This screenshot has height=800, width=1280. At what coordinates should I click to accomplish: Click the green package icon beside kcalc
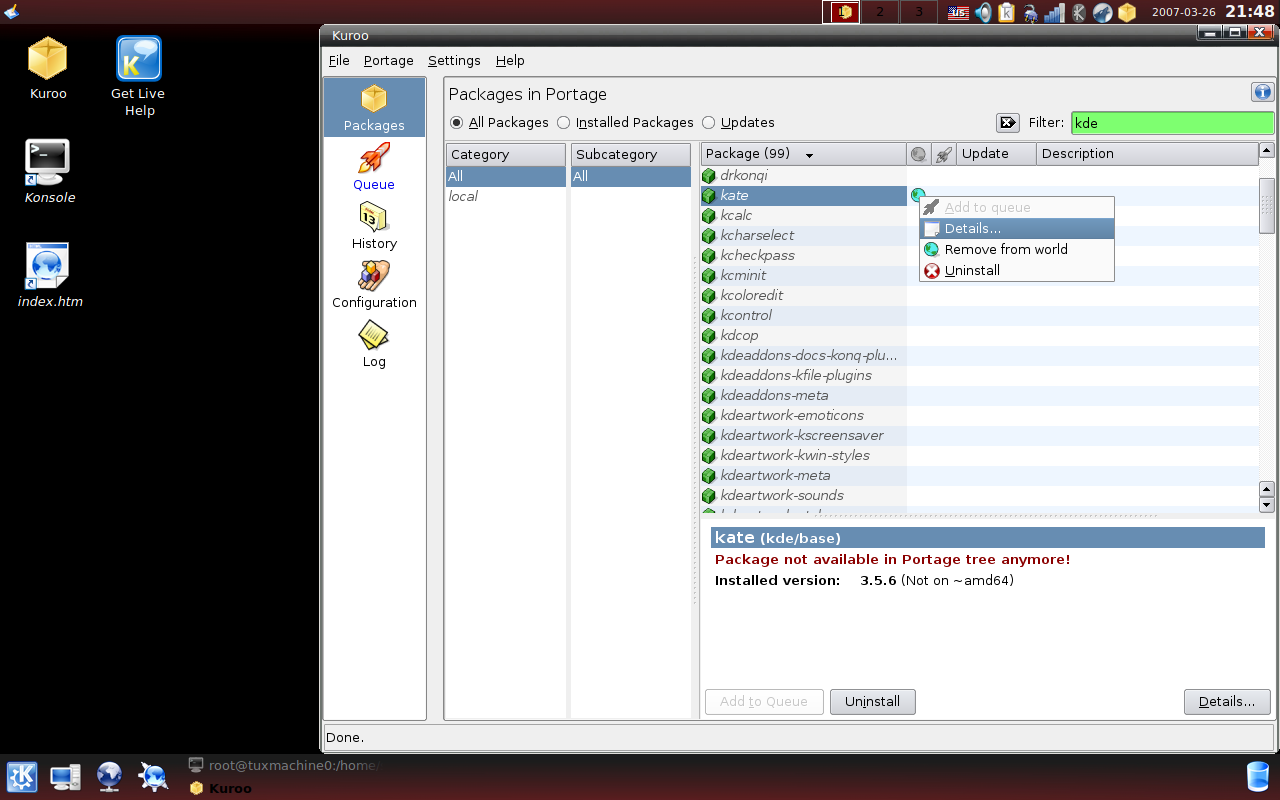pyautogui.click(x=709, y=216)
